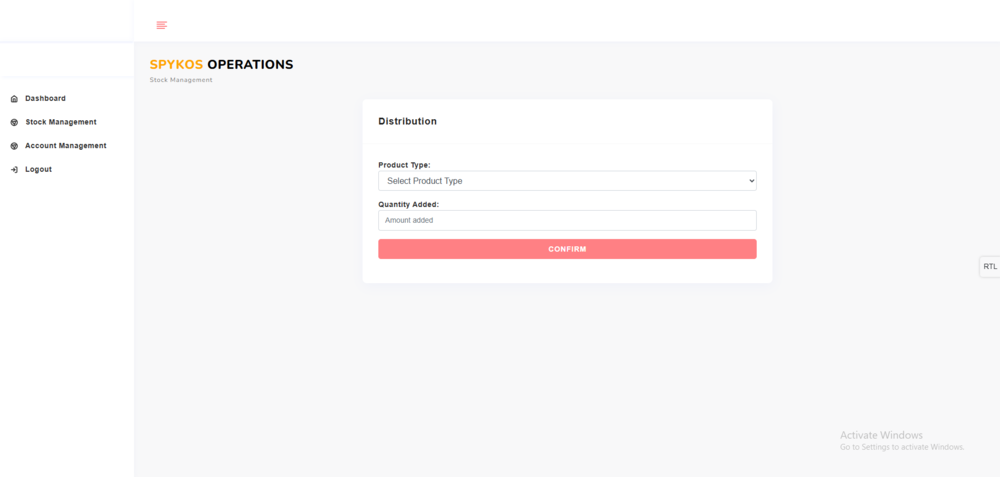
Task: Click the Dashboard home icon
Action: click(14, 99)
